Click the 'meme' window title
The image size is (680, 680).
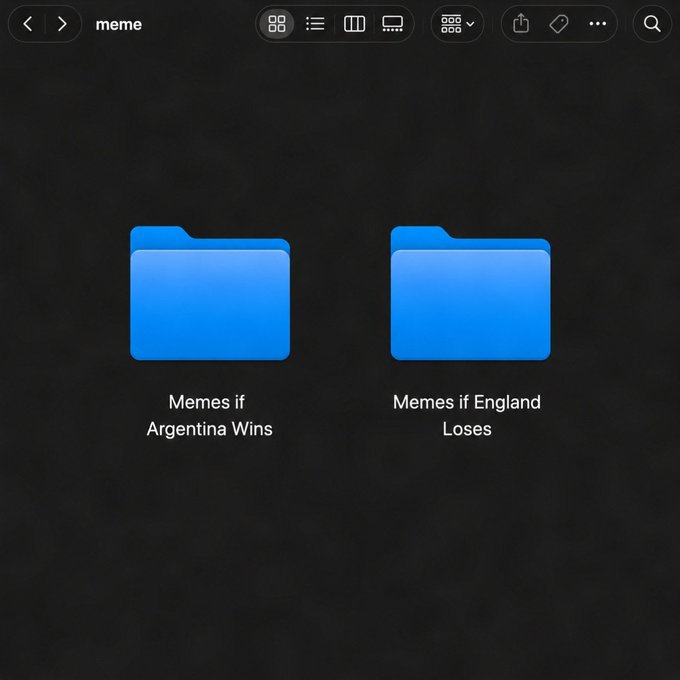point(118,24)
